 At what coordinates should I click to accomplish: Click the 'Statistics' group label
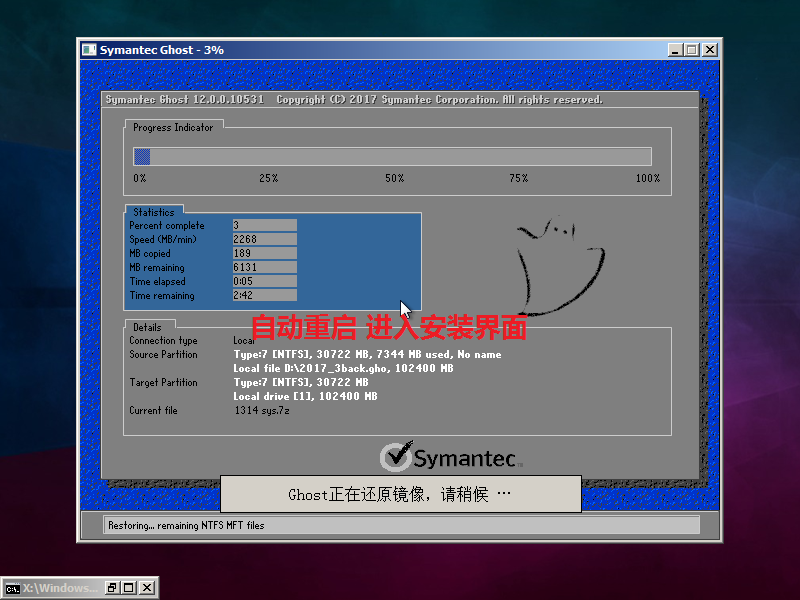click(154, 212)
